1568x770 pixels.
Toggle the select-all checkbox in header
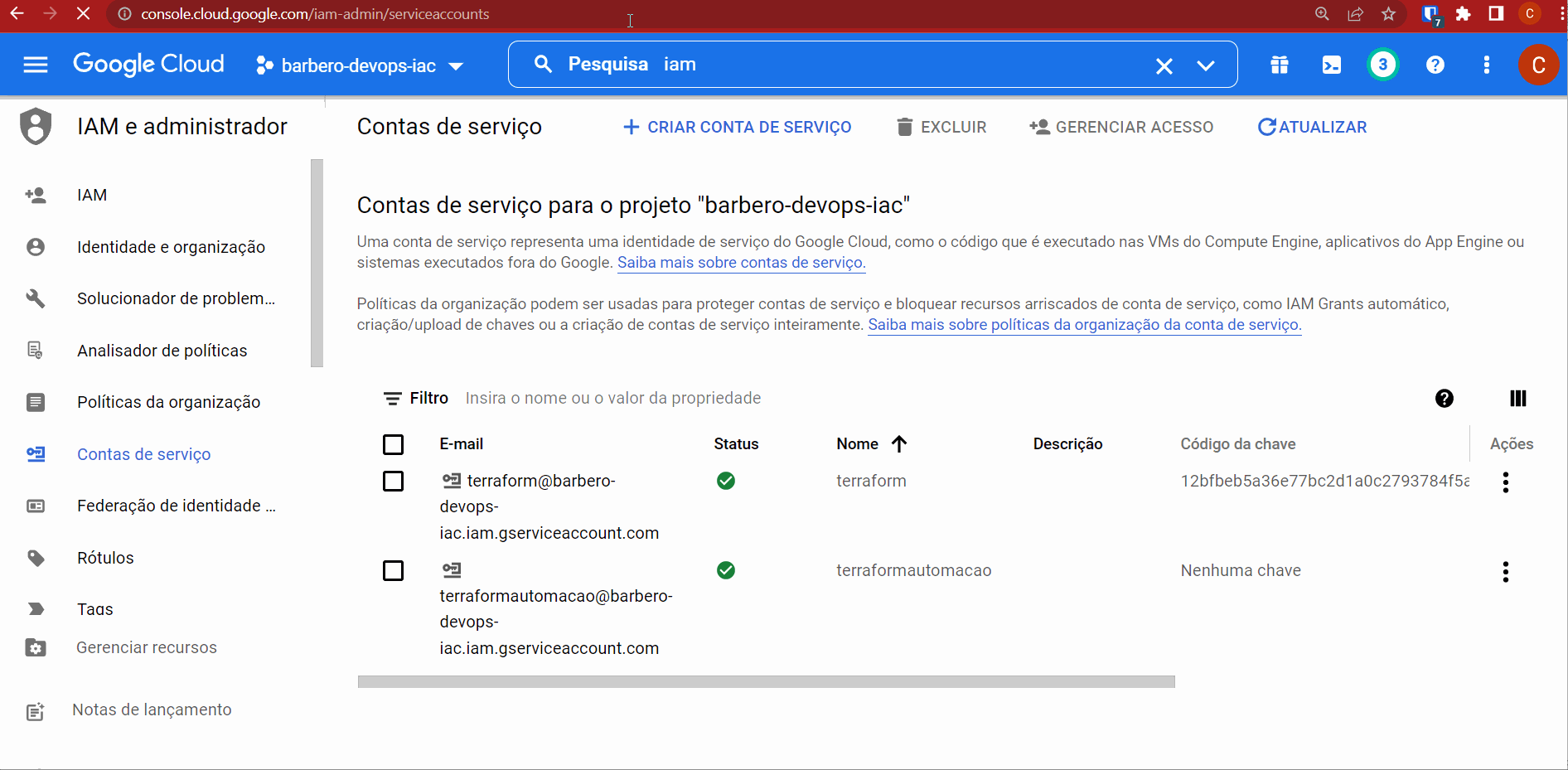(393, 445)
